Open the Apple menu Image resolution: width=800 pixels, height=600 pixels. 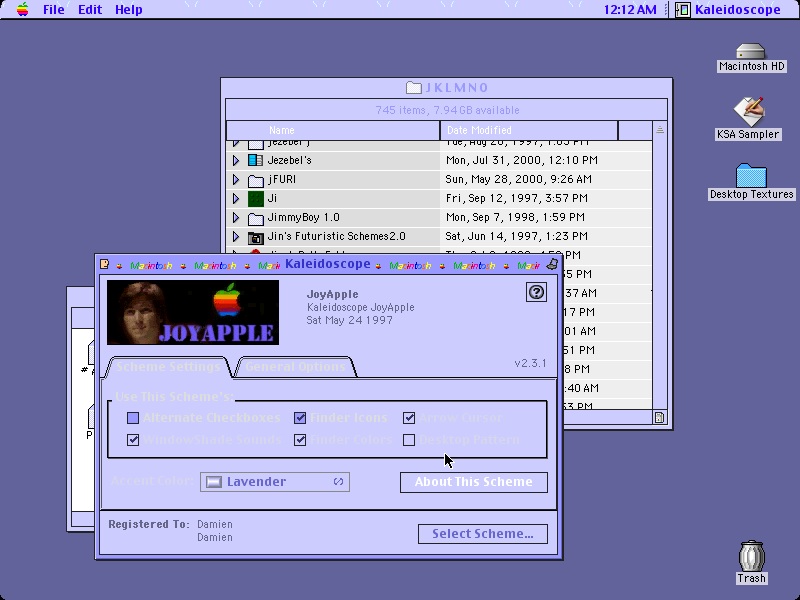[x=22, y=9]
